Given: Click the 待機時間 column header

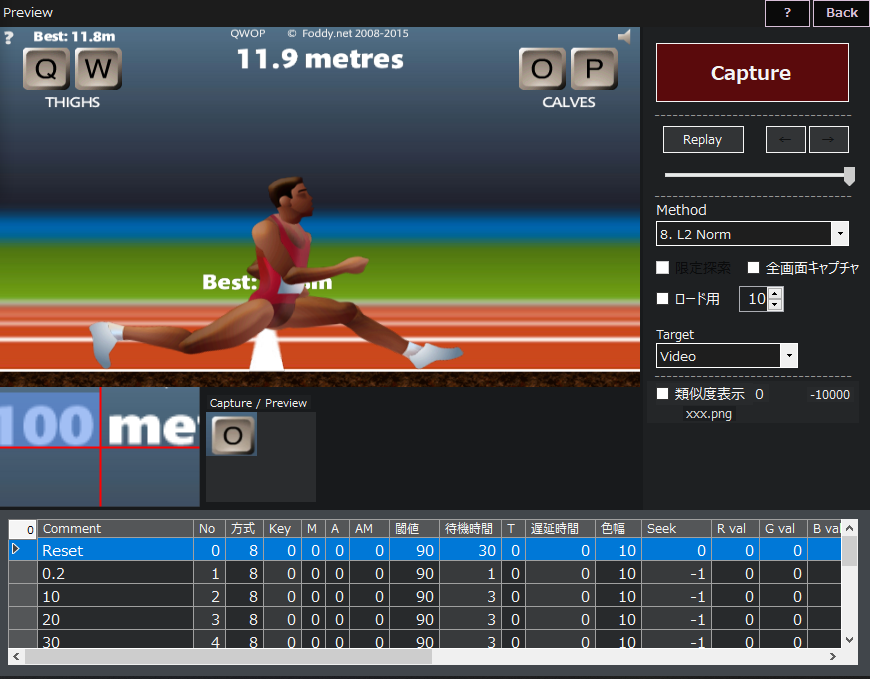Looking at the screenshot, I should [x=470, y=529].
